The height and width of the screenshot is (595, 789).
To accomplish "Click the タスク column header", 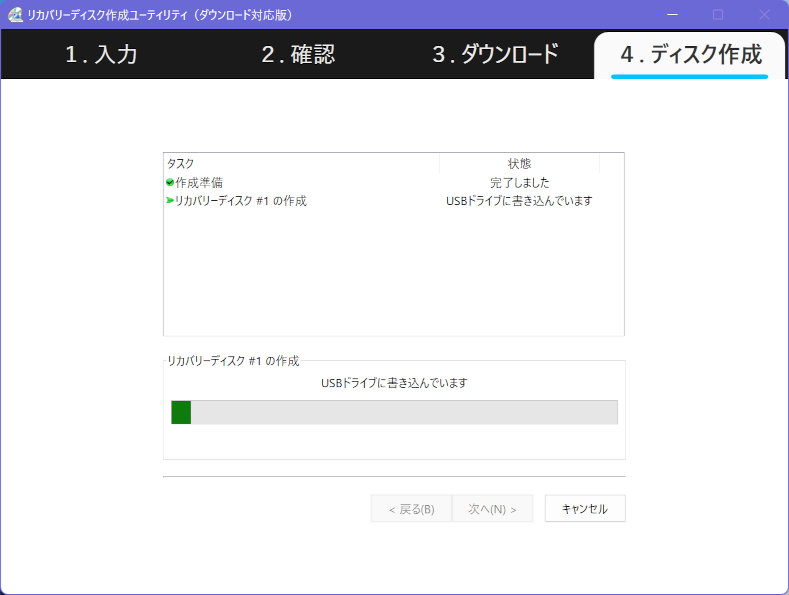I will click(301, 163).
